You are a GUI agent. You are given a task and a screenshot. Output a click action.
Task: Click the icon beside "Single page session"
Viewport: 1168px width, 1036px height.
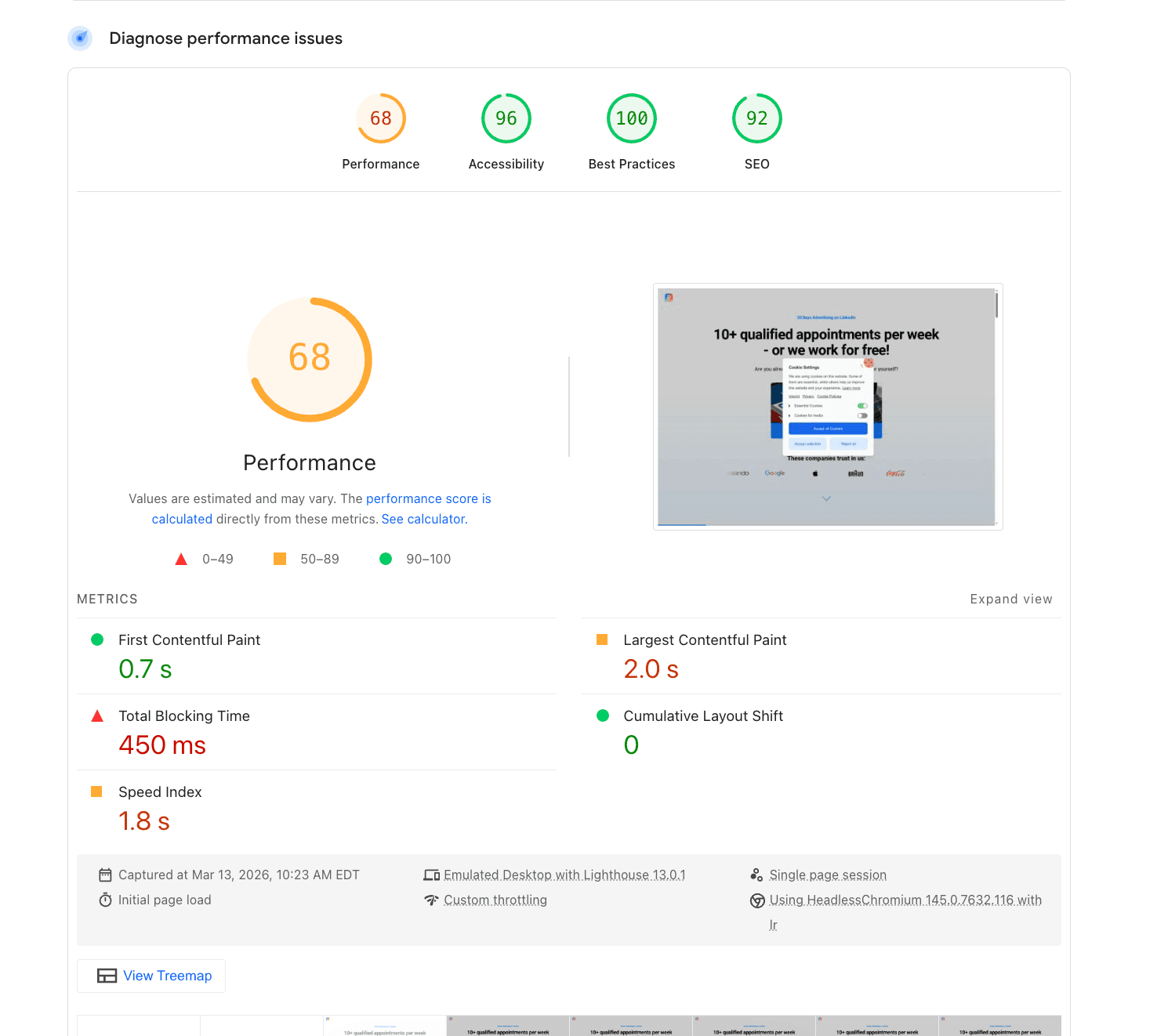pyautogui.click(x=757, y=874)
